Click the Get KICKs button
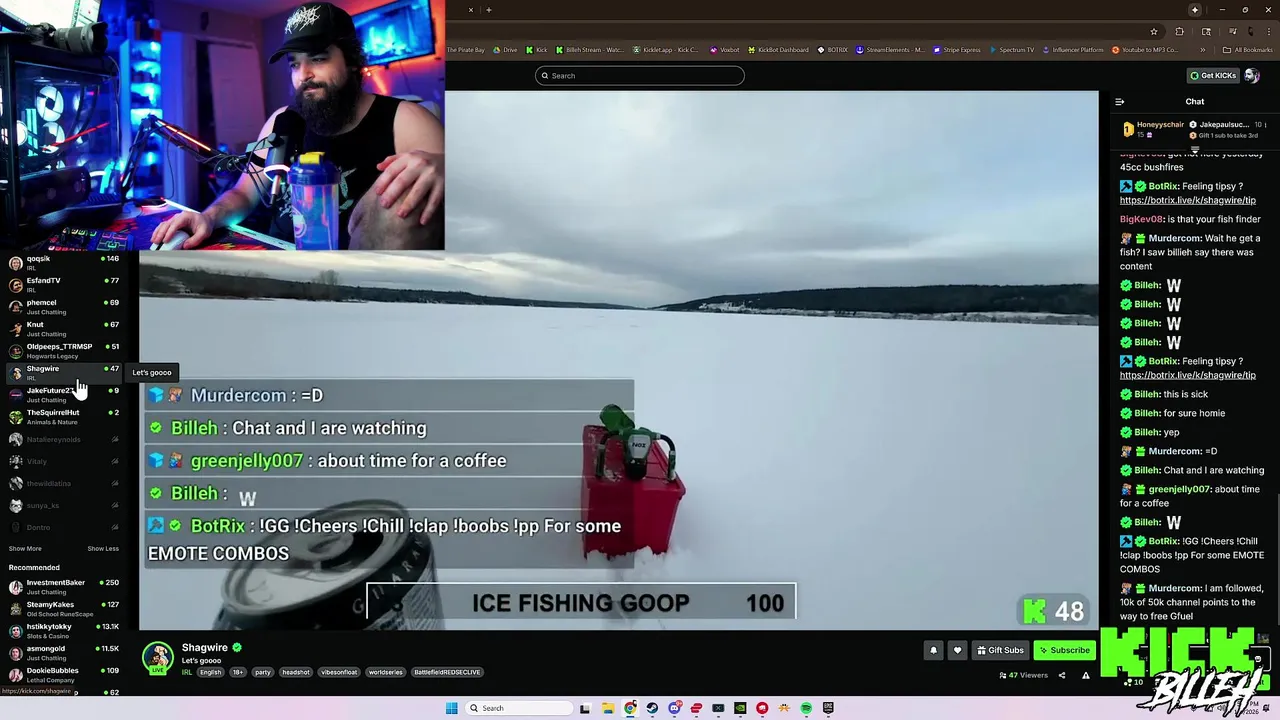The width and height of the screenshot is (1280, 720). point(1213,76)
